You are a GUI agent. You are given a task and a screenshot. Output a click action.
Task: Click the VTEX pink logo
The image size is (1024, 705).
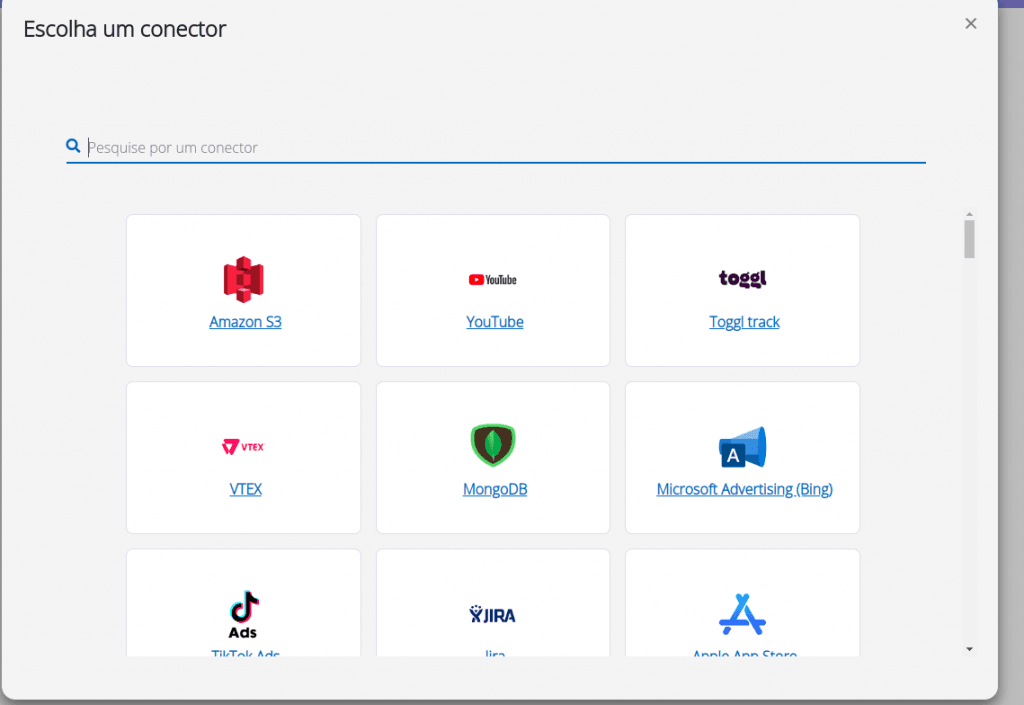(243, 446)
